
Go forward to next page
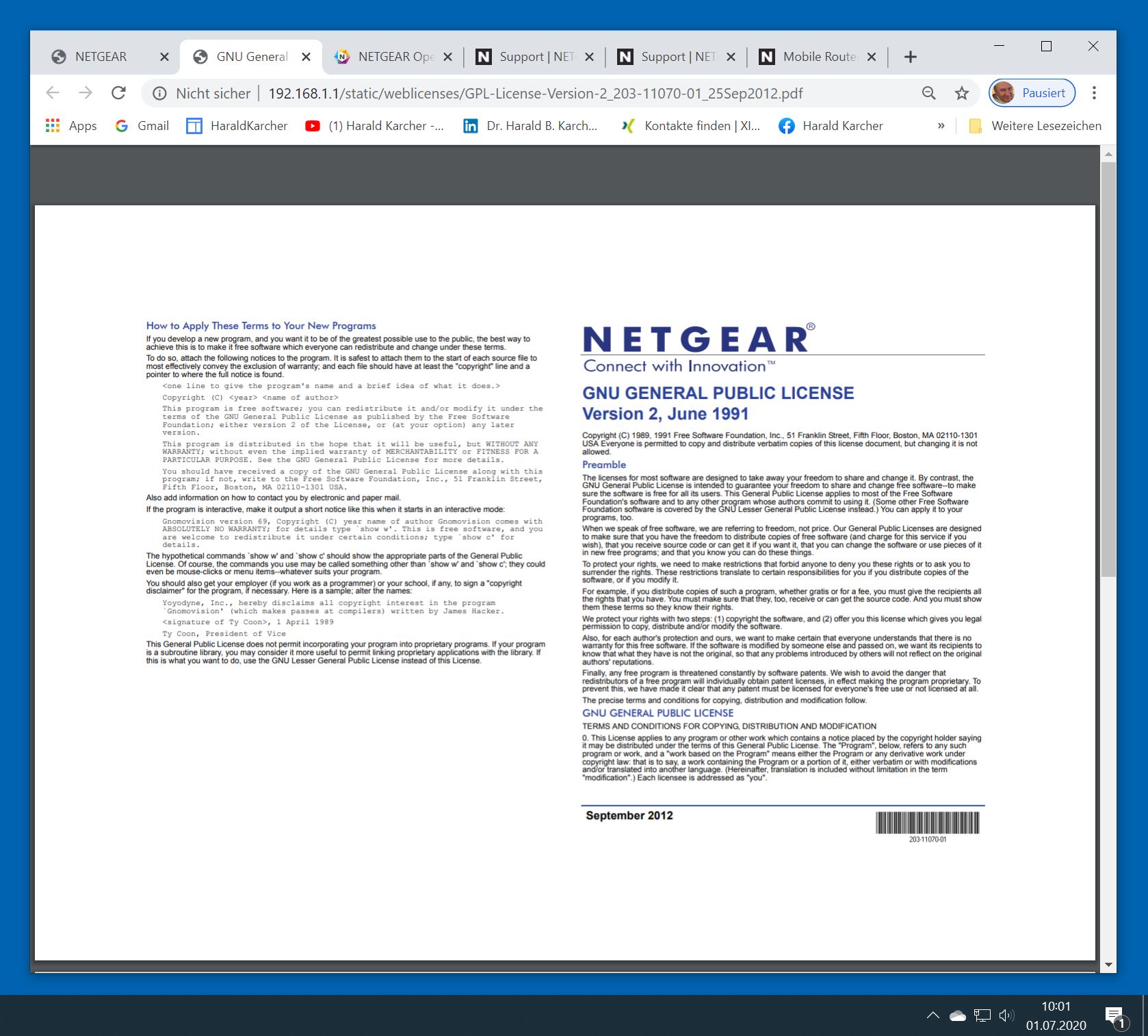(86, 93)
